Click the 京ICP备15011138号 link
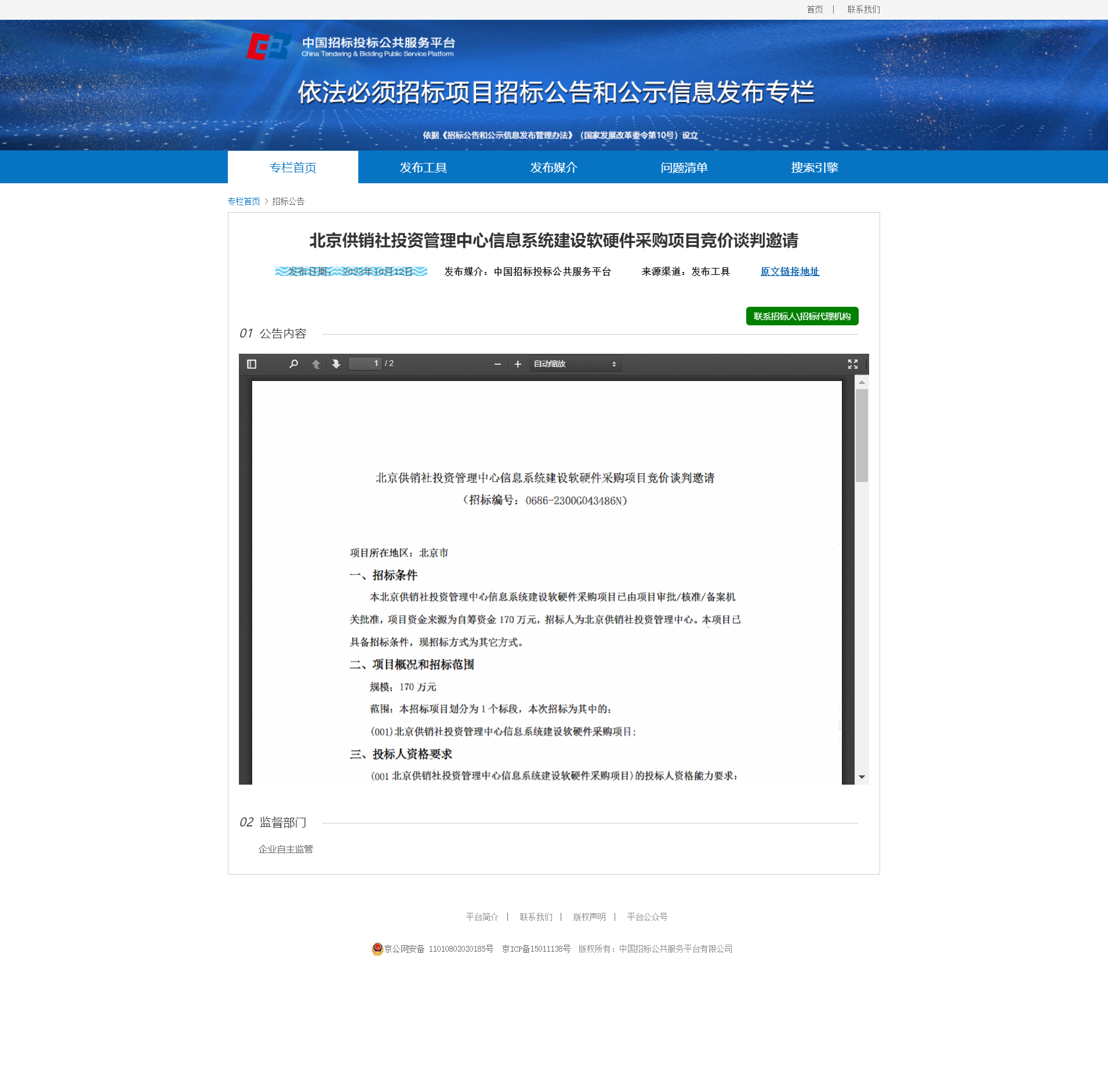The height and width of the screenshot is (1092, 1108). (536, 949)
